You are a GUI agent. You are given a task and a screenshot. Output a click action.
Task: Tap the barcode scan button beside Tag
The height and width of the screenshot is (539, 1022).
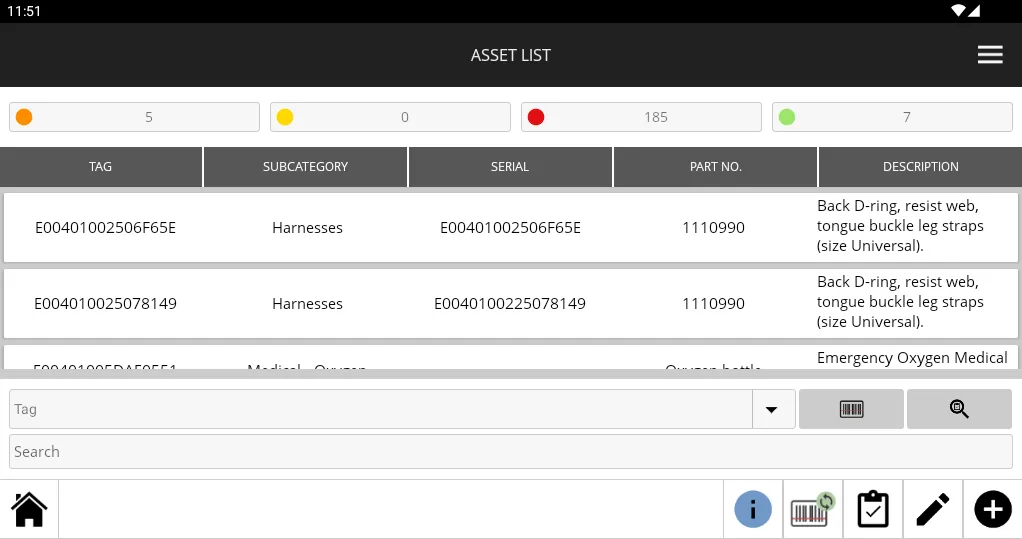tap(851, 409)
